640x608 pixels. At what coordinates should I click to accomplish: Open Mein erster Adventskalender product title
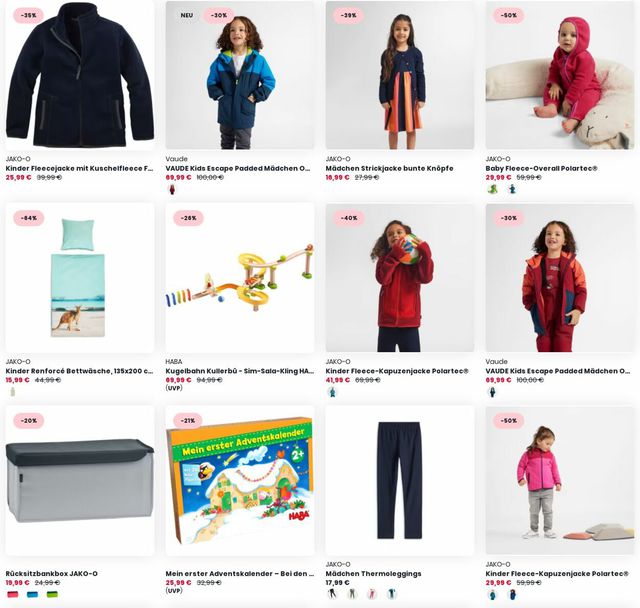240,573
